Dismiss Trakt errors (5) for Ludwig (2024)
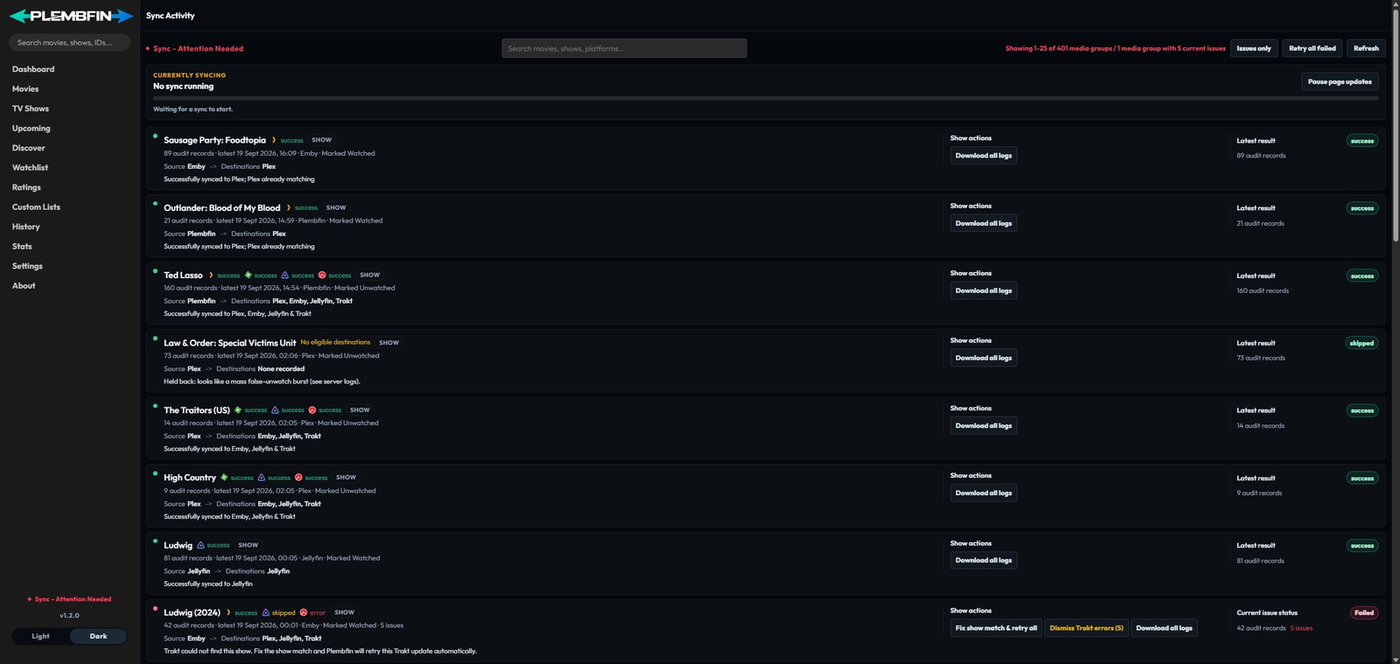 [x=1087, y=628]
